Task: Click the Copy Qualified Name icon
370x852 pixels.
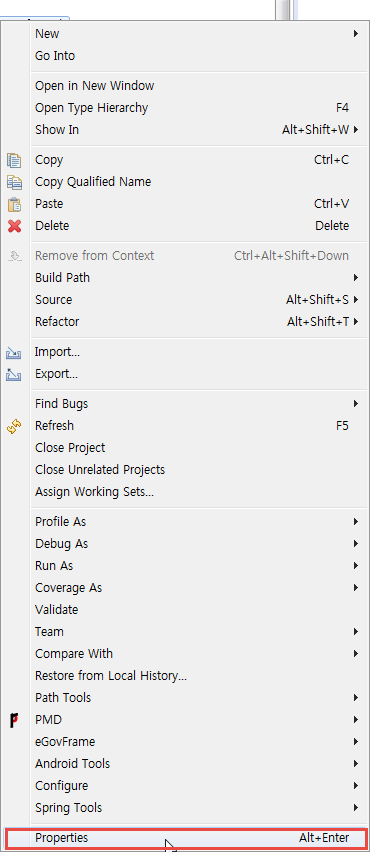Action: (14, 182)
